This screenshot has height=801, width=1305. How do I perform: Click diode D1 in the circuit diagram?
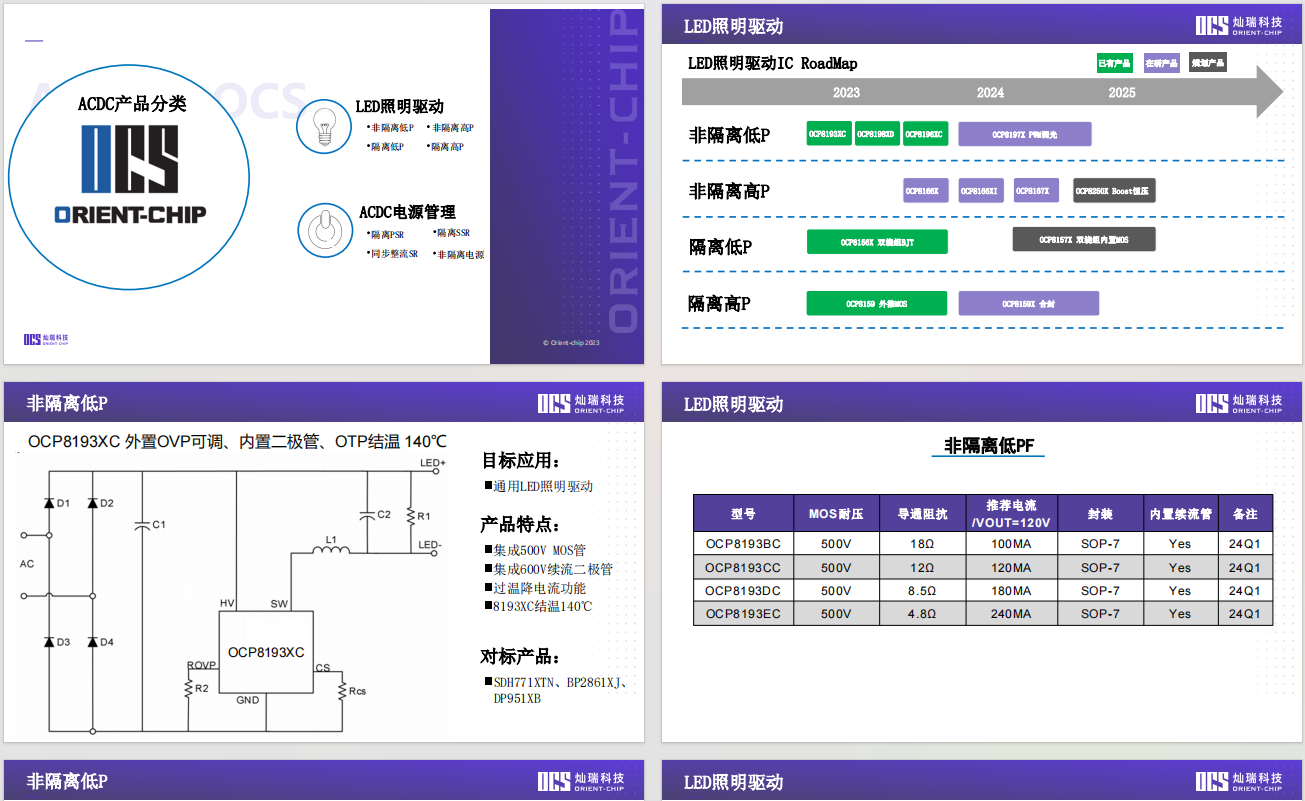tap(49, 503)
